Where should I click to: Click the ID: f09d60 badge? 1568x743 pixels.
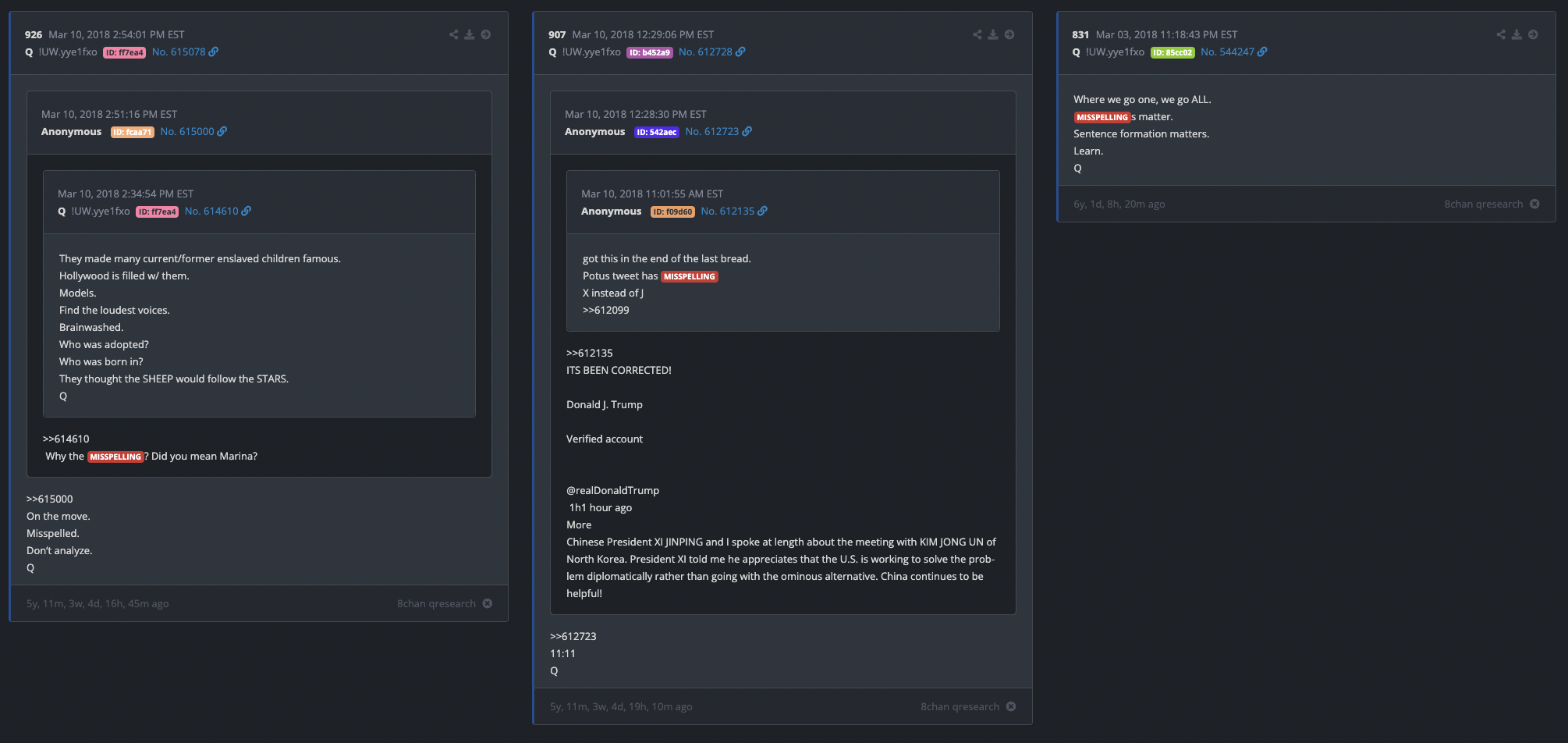(672, 212)
